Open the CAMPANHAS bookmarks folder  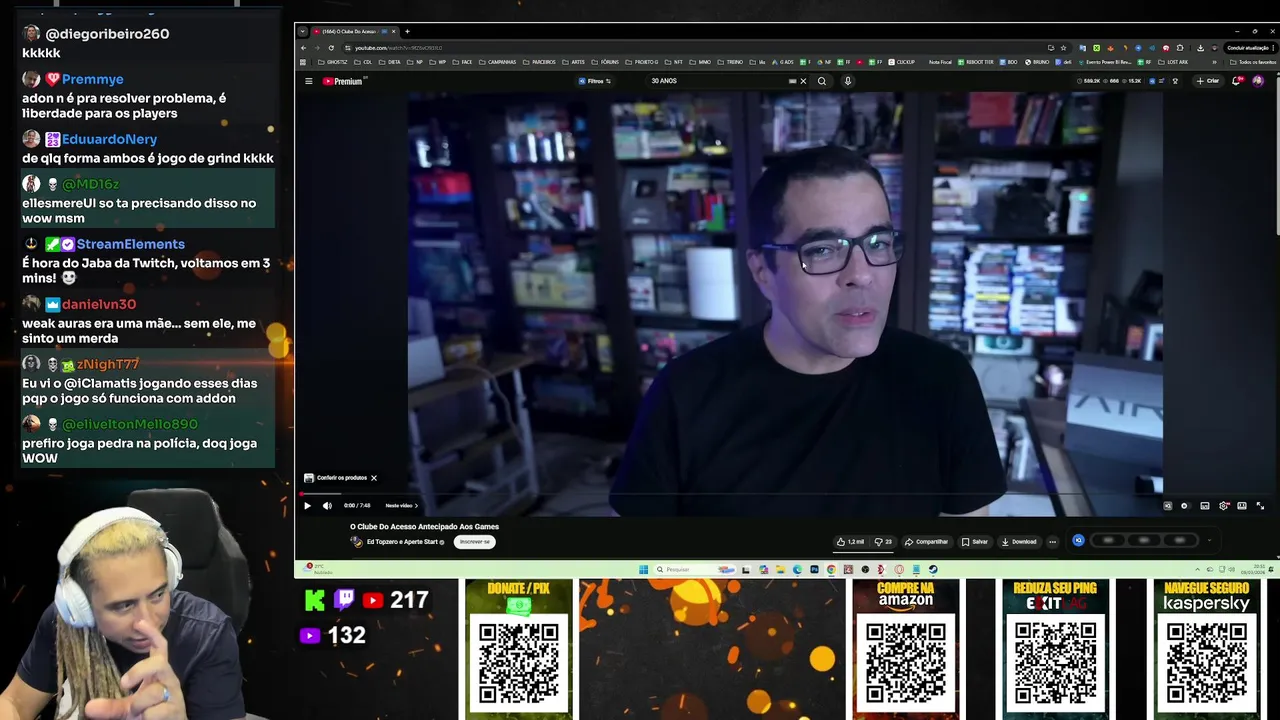tap(497, 62)
